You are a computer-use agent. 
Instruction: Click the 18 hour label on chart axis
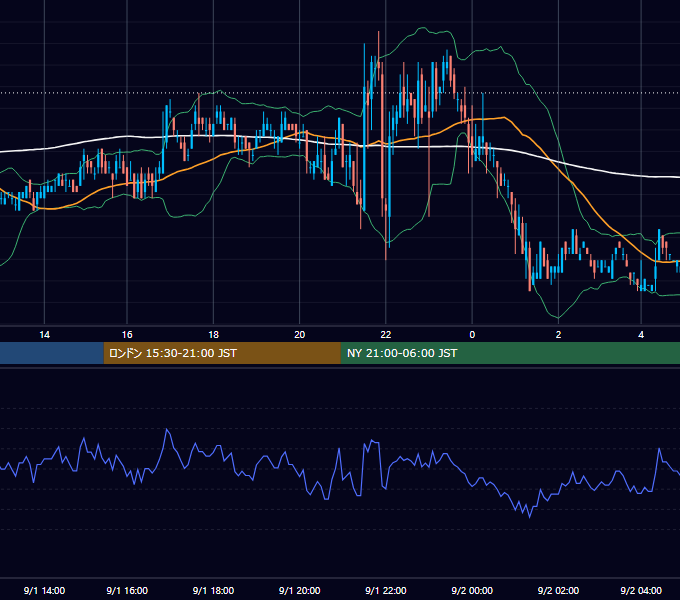coord(213,335)
